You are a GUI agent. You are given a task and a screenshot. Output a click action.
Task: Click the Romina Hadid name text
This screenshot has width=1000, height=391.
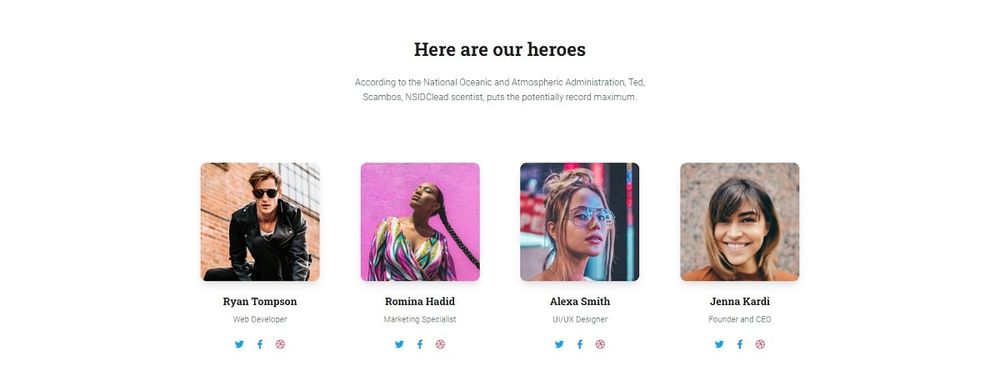tap(420, 302)
